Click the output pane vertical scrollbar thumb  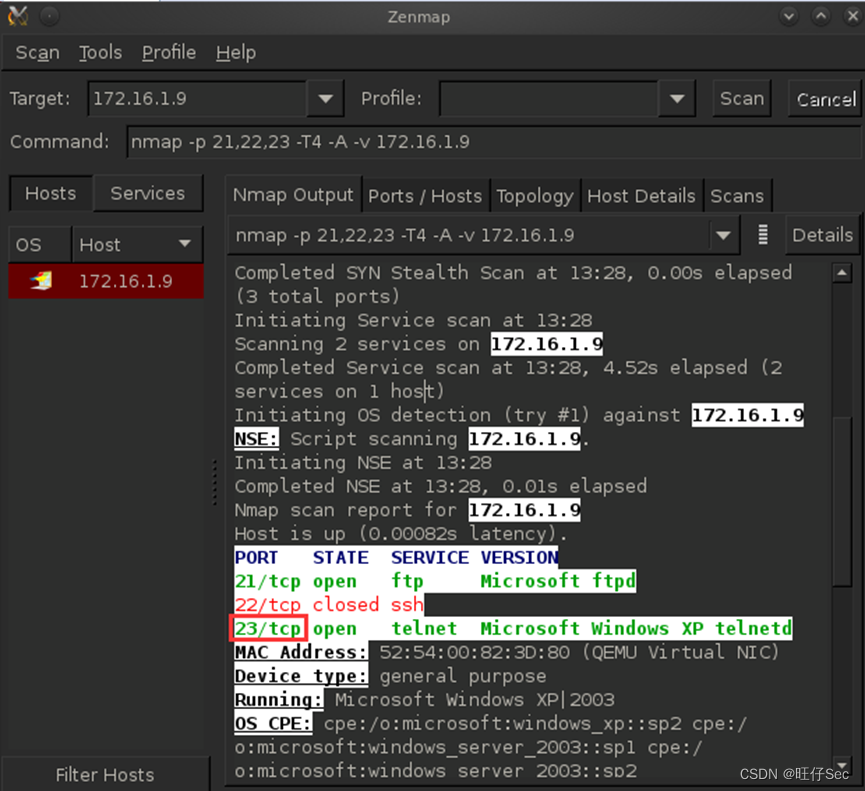pyautogui.click(x=842, y=502)
